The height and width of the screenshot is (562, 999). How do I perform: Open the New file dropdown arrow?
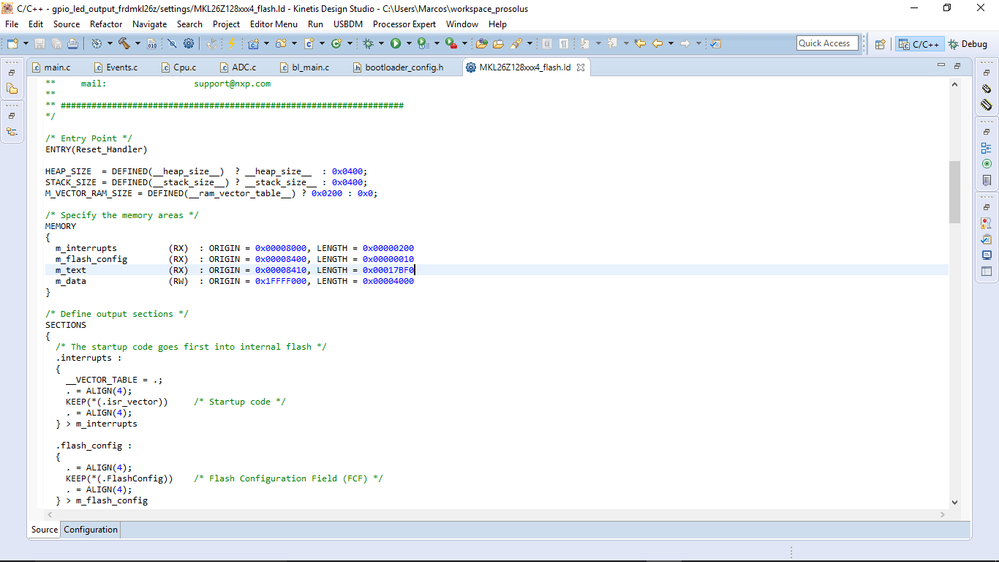coord(25,43)
